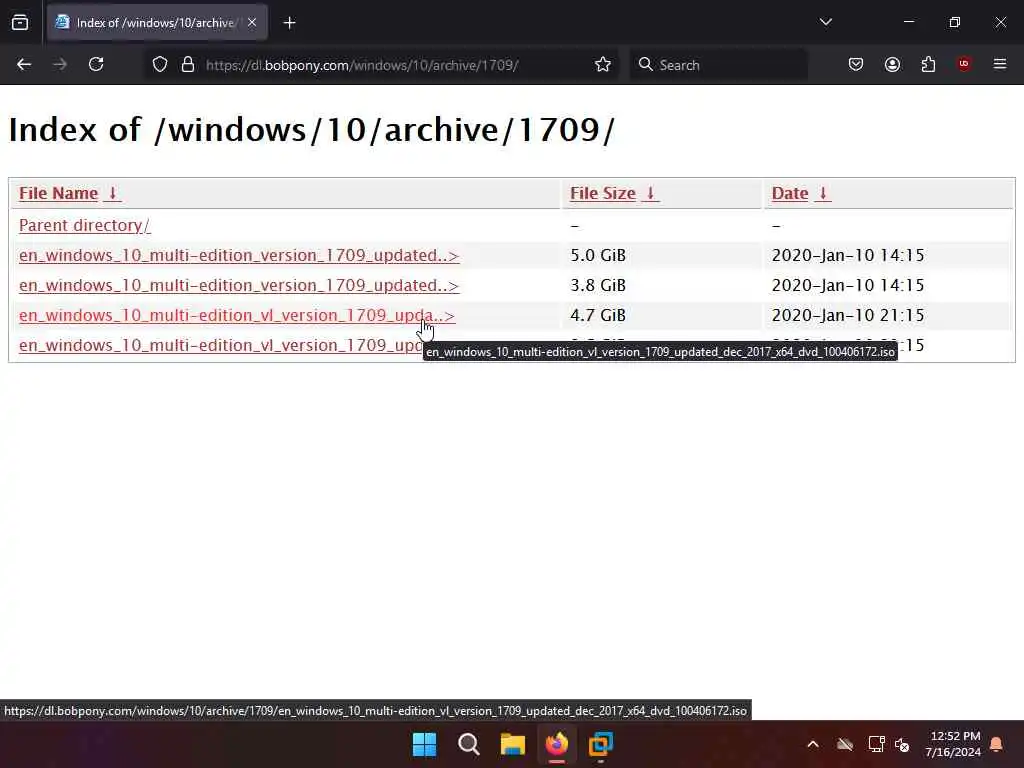
Task: Open the last vl_version_1709 file link
Action: click(x=220, y=345)
